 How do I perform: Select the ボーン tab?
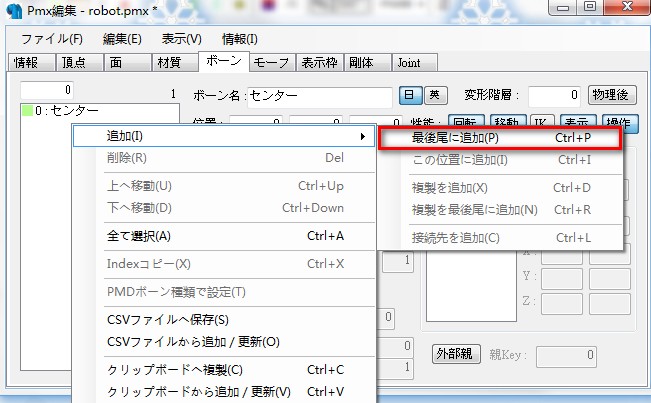224,61
